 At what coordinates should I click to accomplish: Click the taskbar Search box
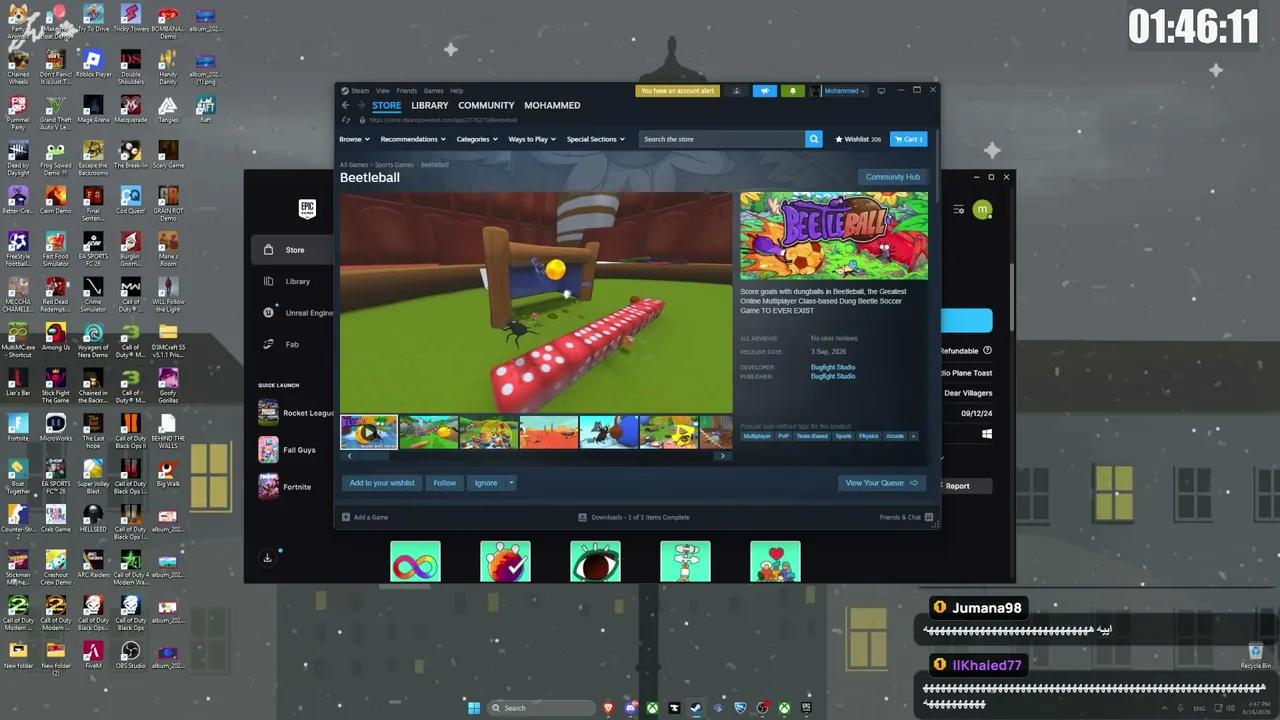pos(541,708)
